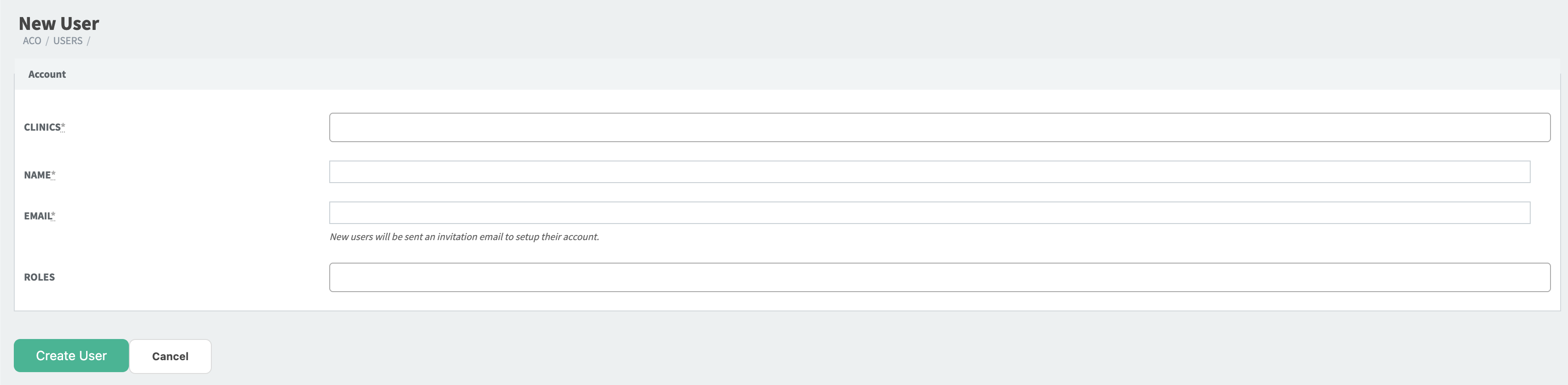This screenshot has width=1568, height=385.
Task: Select the Account section header
Action: 47,74
